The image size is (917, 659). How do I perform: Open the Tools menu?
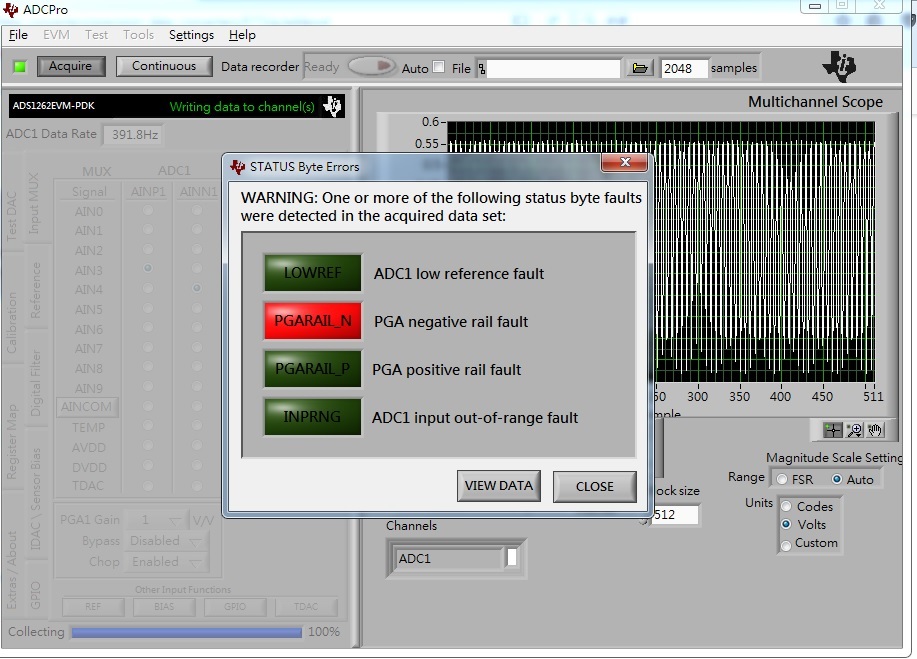coord(138,35)
